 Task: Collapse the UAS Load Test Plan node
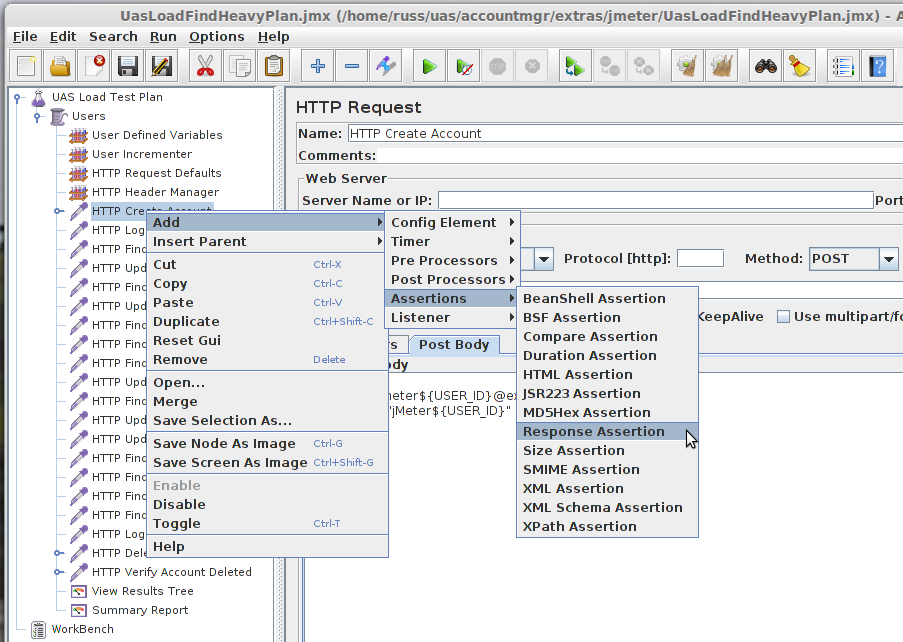click(x=18, y=97)
